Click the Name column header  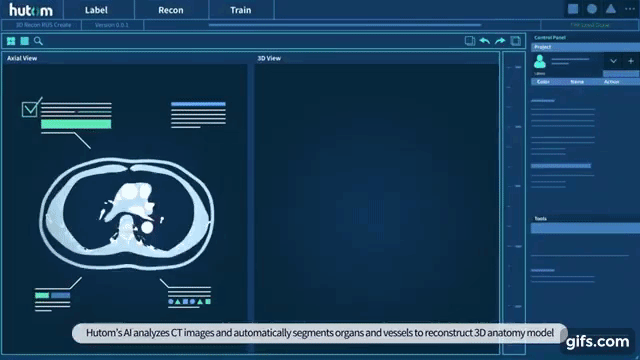point(577,82)
